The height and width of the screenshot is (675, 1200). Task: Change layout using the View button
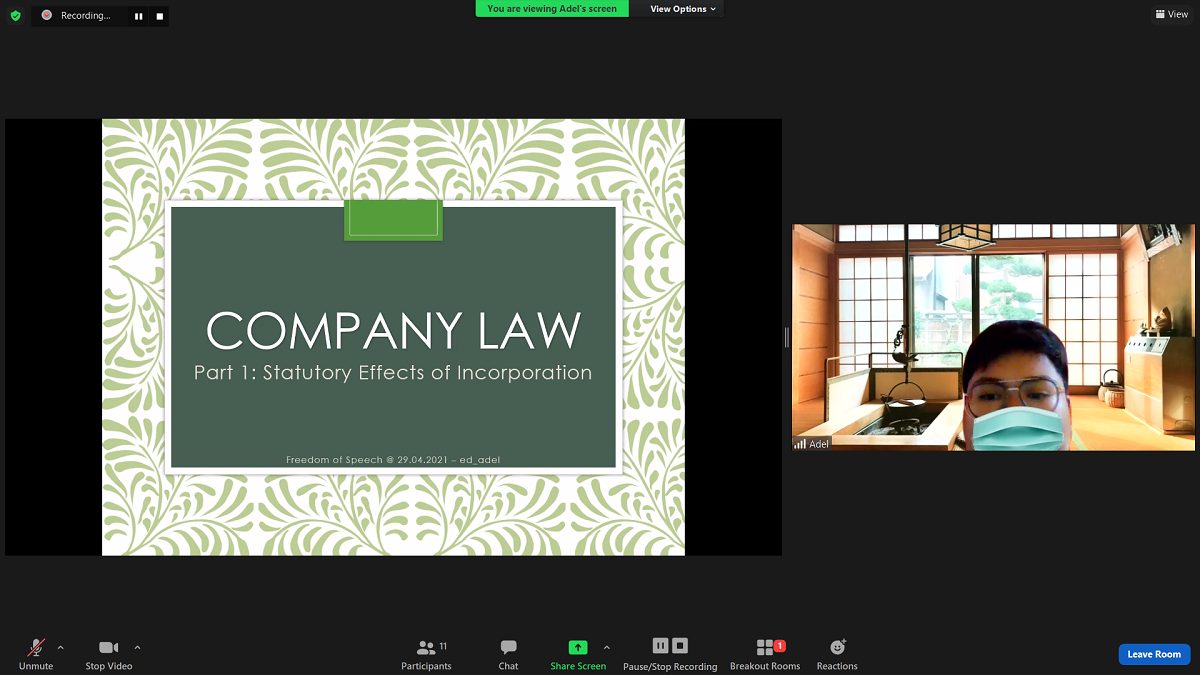1171,14
